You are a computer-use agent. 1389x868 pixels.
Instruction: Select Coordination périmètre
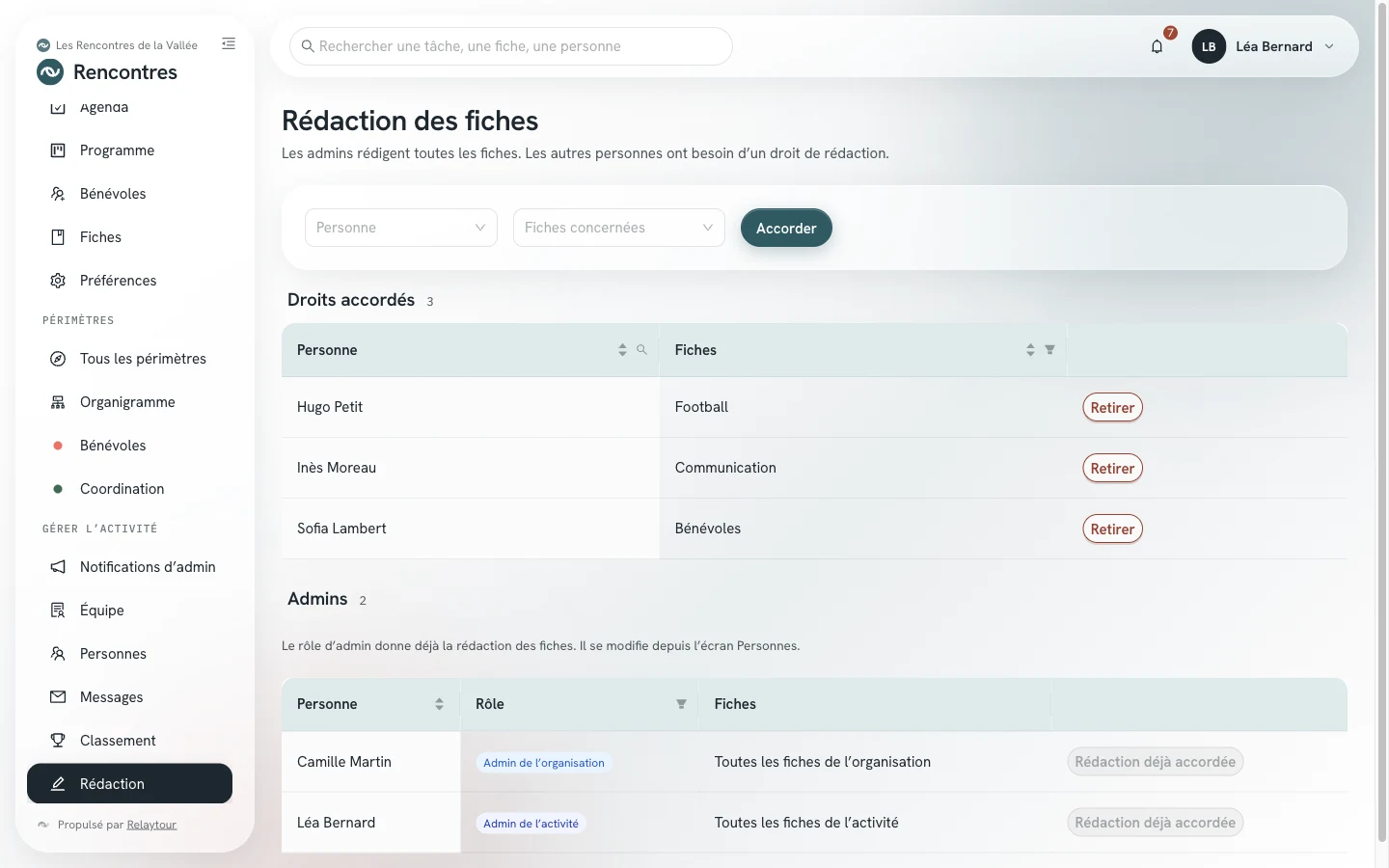(129, 489)
